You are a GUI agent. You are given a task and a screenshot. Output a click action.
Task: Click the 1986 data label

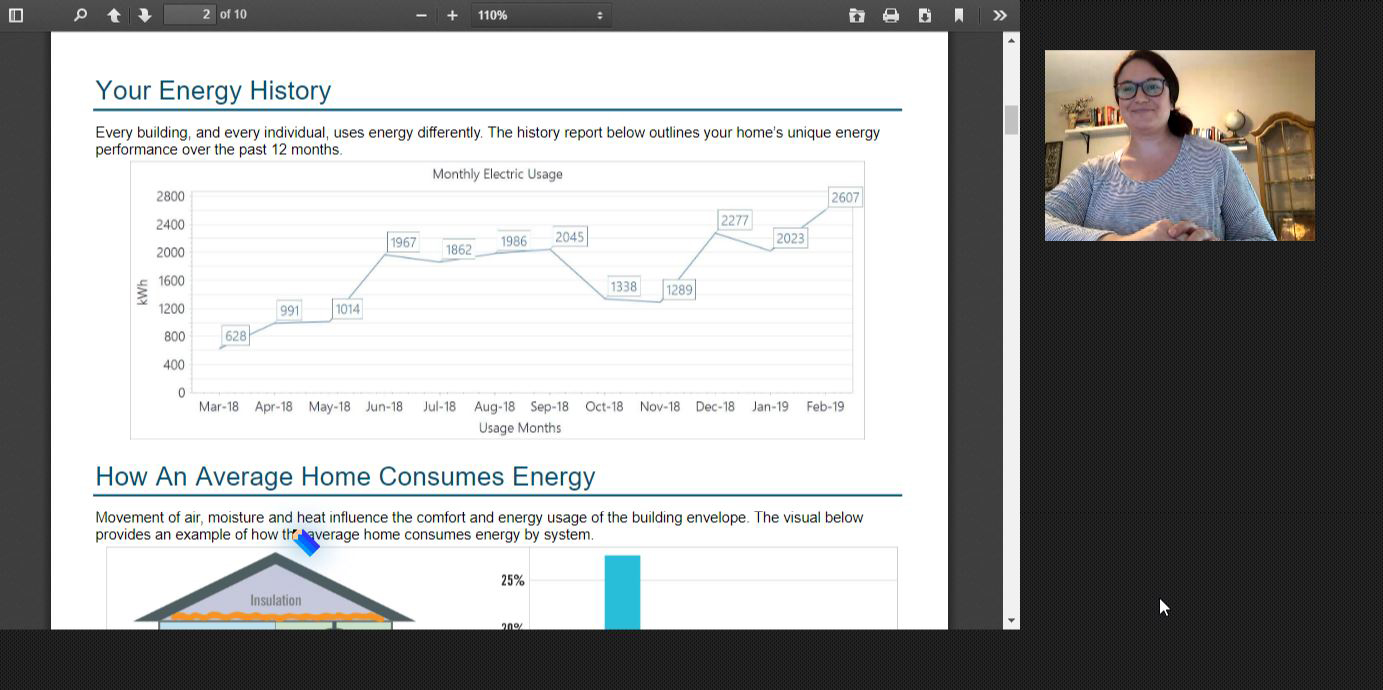[x=514, y=241]
